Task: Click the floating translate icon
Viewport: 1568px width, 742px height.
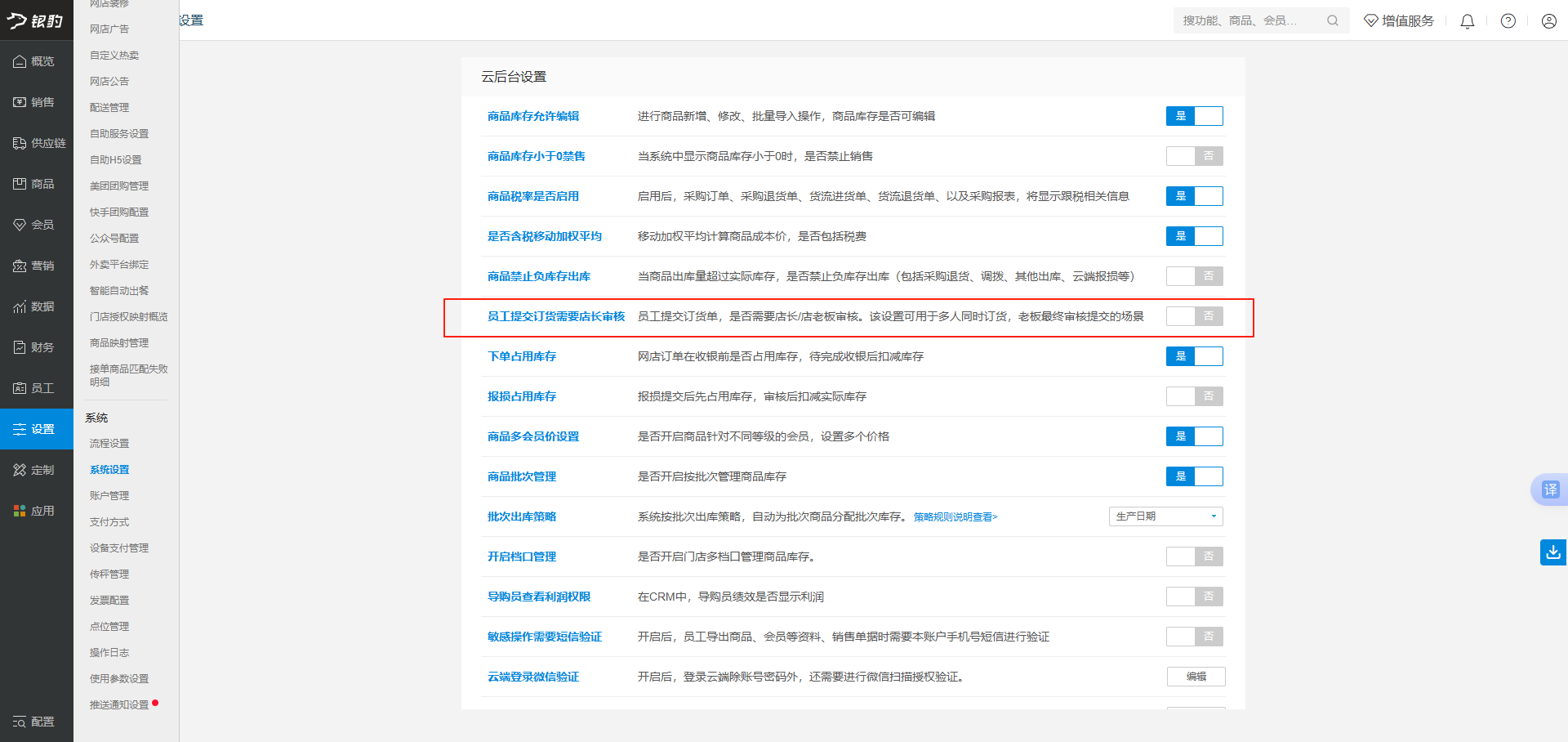Action: click(1549, 489)
